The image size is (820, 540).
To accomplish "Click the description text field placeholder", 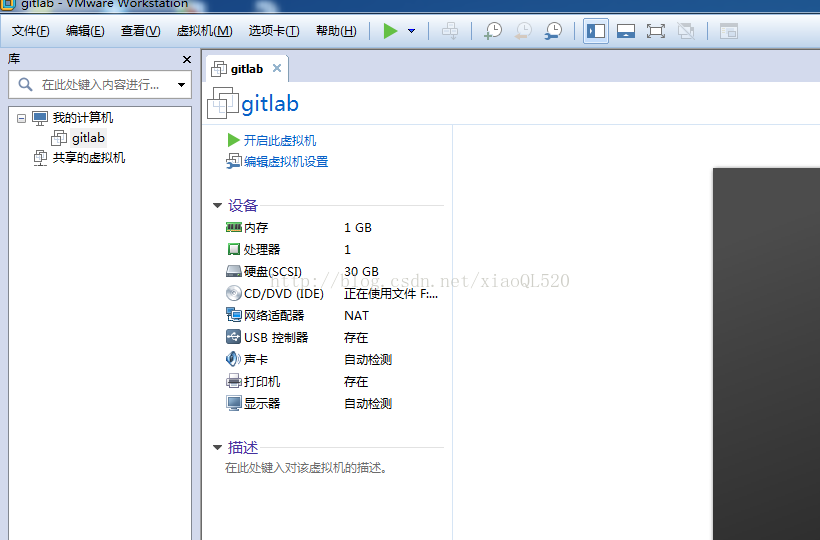I will tap(306, 468).
